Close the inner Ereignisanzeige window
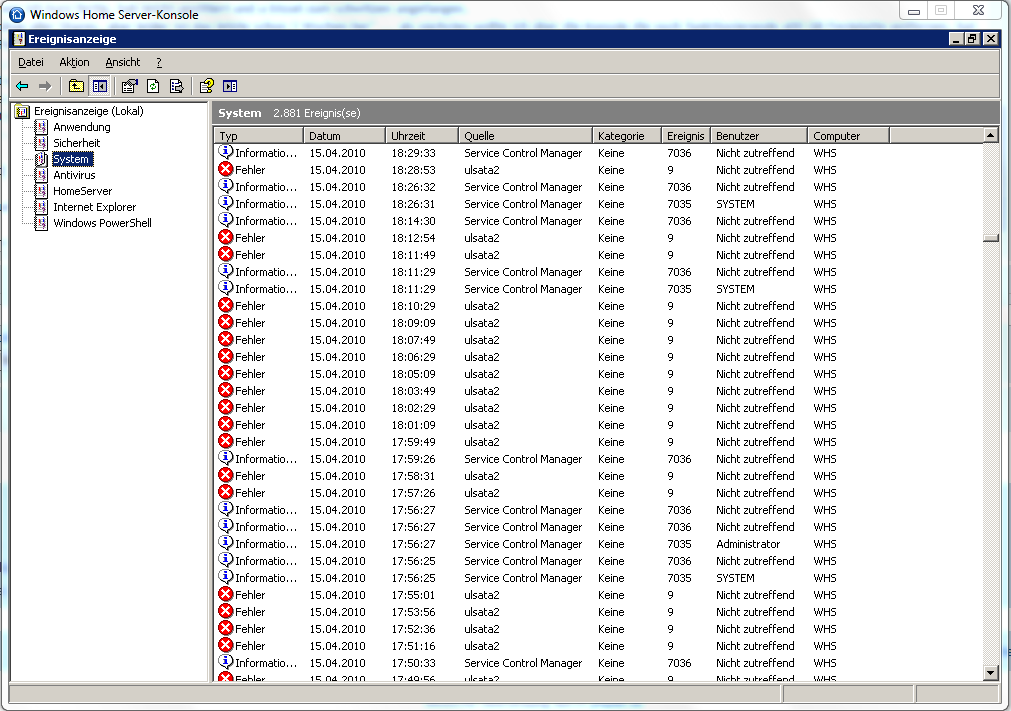The image size is (1011, 711). 991,39
